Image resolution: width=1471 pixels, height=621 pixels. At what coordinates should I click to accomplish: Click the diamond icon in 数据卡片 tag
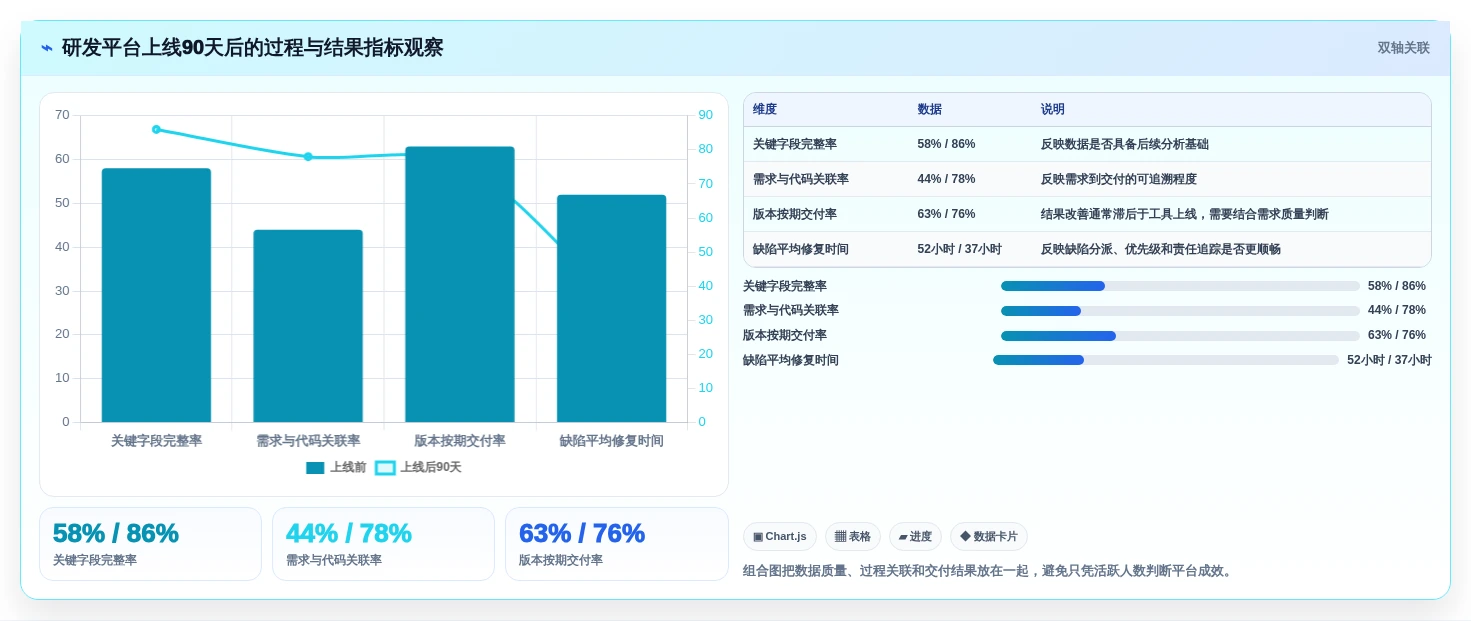(x=965, y=537)
